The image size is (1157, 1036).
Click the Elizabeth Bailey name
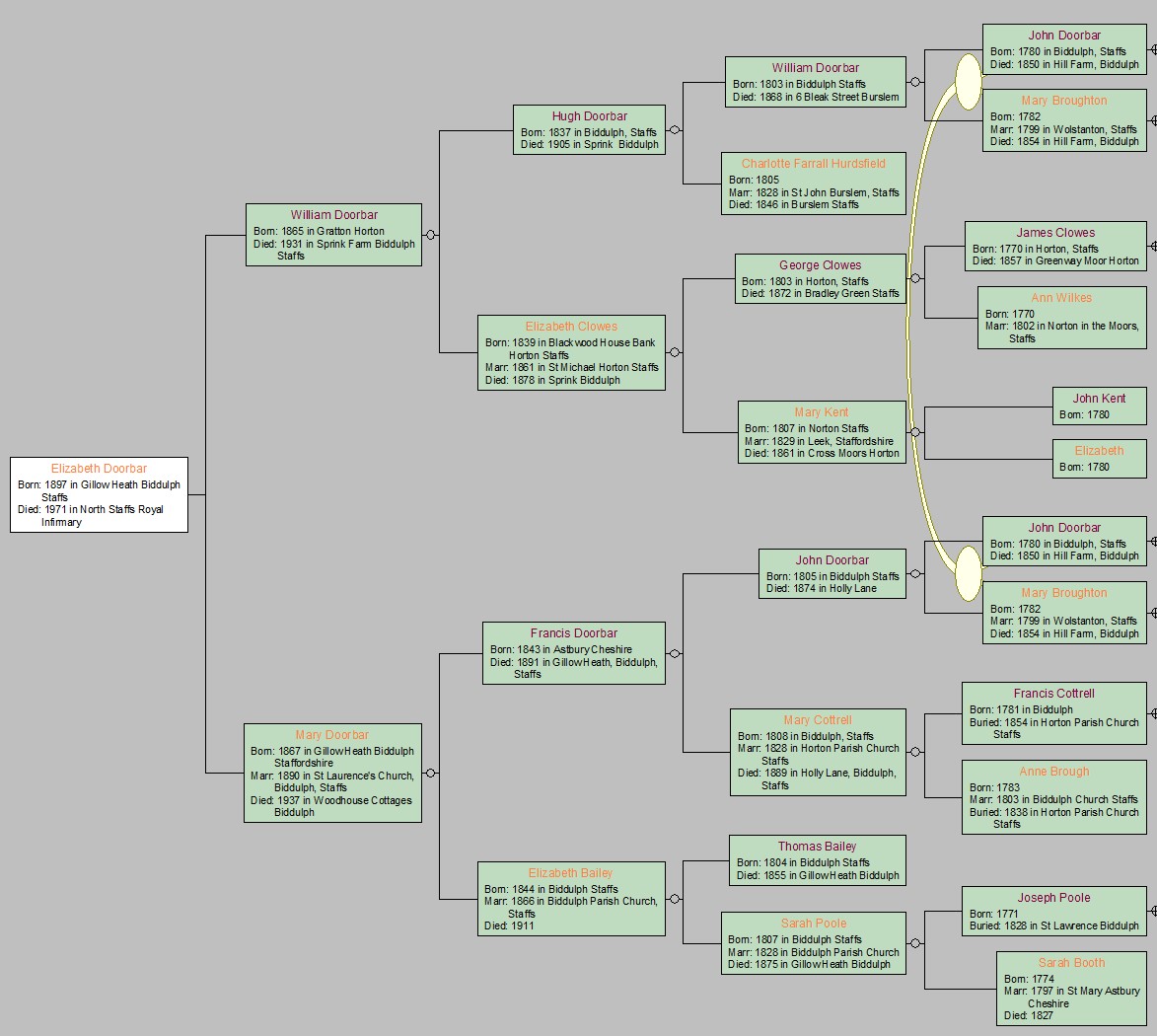(570, 873)
